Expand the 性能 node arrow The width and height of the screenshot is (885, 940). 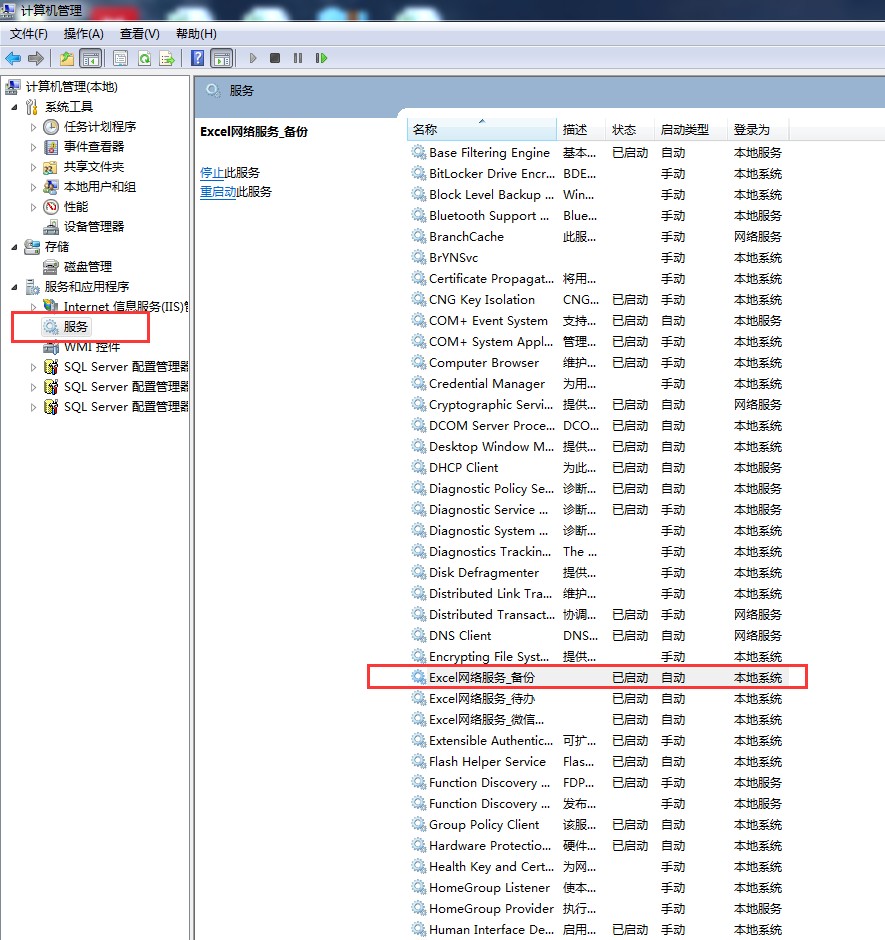(x=34, y=207)
